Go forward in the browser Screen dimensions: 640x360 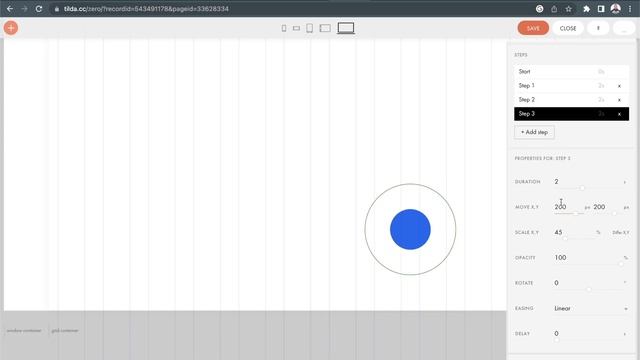point(24,9)
